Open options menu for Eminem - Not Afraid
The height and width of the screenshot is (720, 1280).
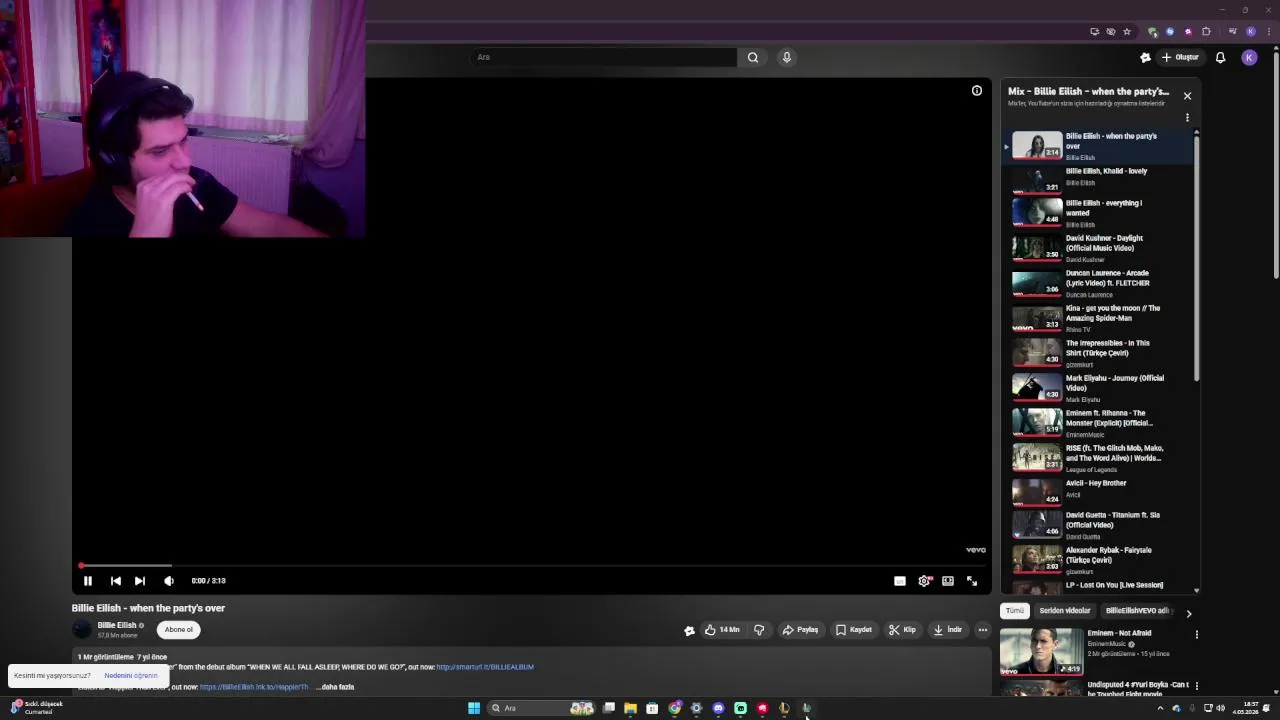1196,634
